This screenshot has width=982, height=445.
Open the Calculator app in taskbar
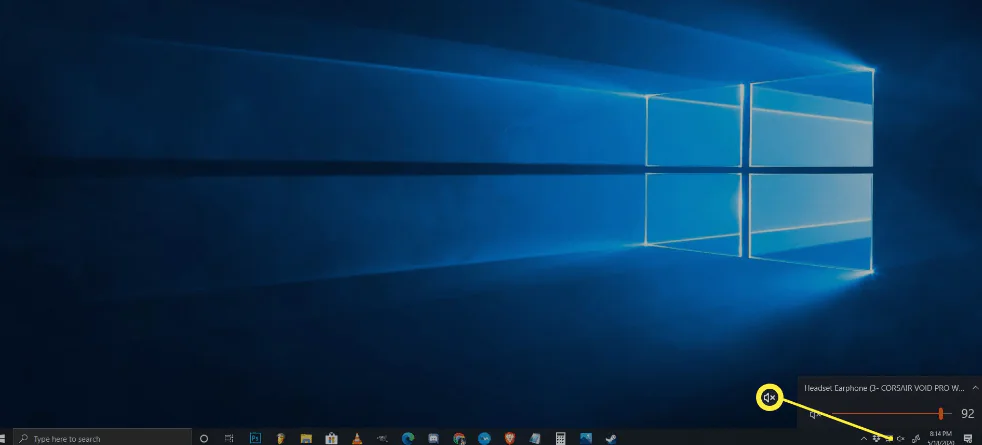tap(561, 438)
